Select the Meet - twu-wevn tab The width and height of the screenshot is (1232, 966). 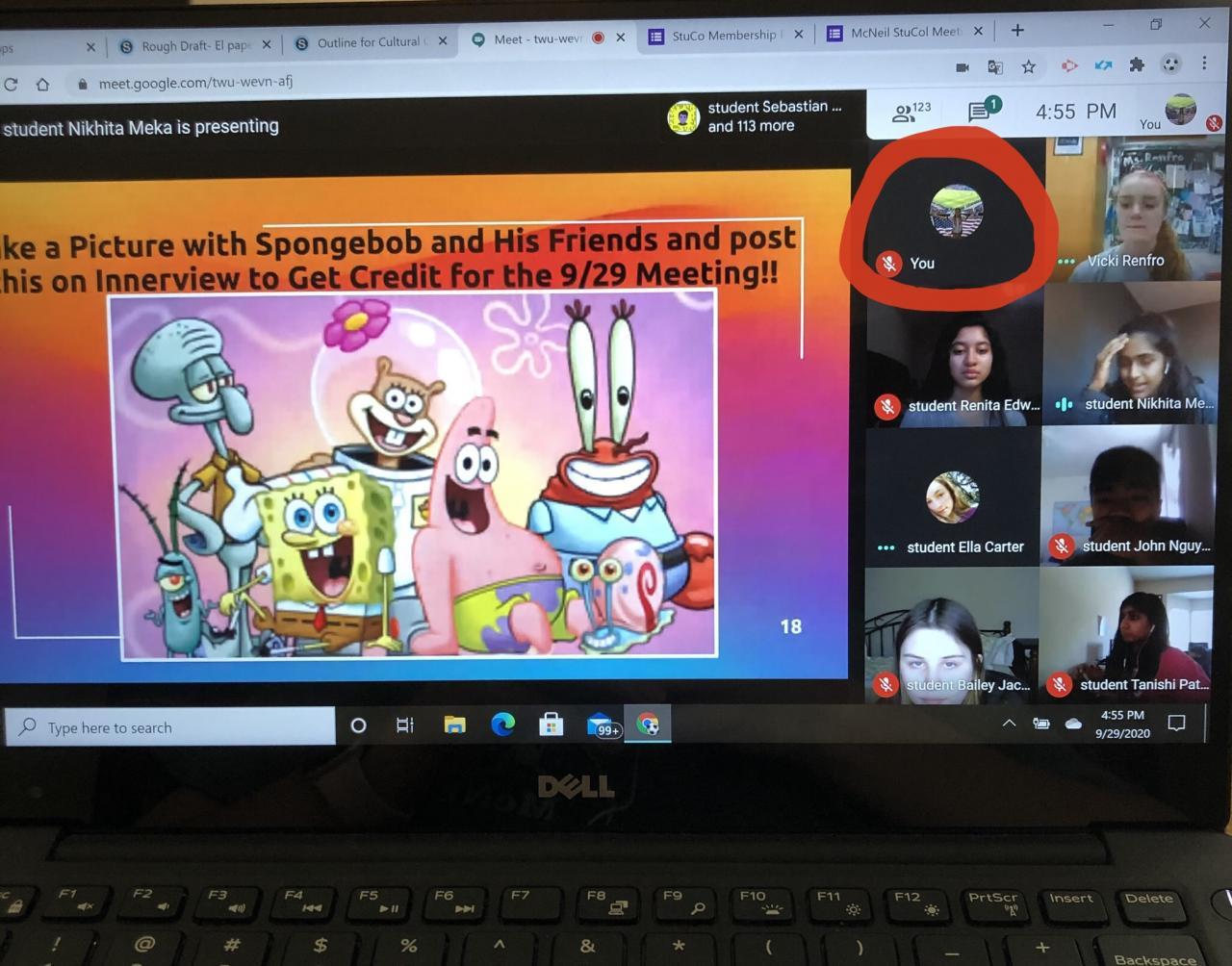click(538, 39)
